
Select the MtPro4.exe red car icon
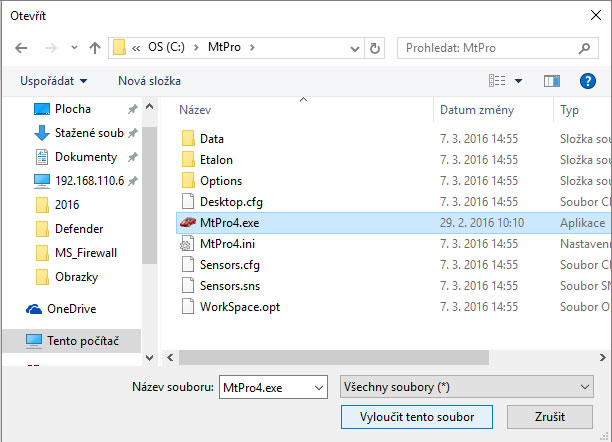point(188,223)
